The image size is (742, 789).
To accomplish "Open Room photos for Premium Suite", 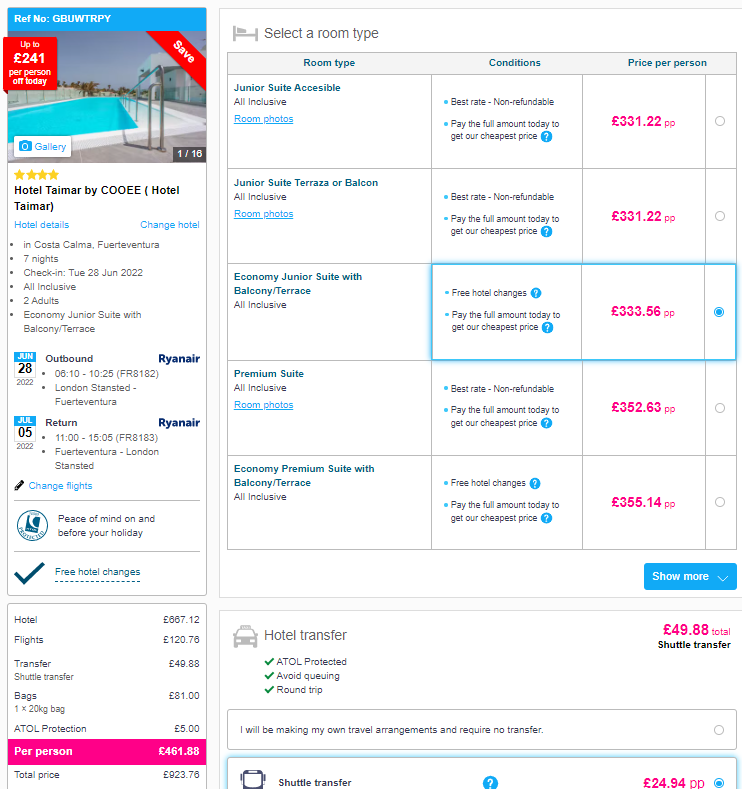I will click(x=264, y=405).
